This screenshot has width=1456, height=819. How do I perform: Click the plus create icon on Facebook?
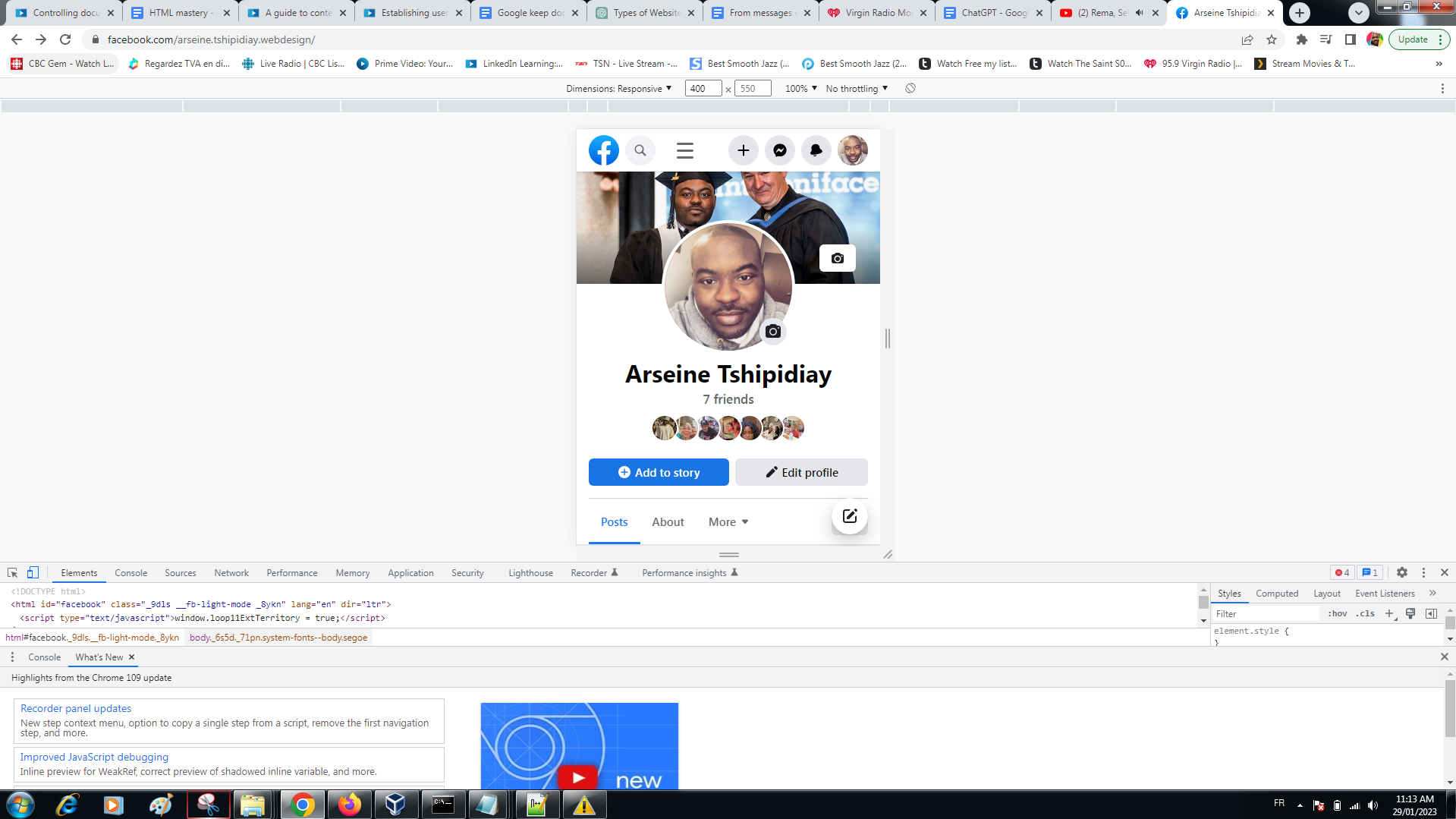tap(743, 150)
